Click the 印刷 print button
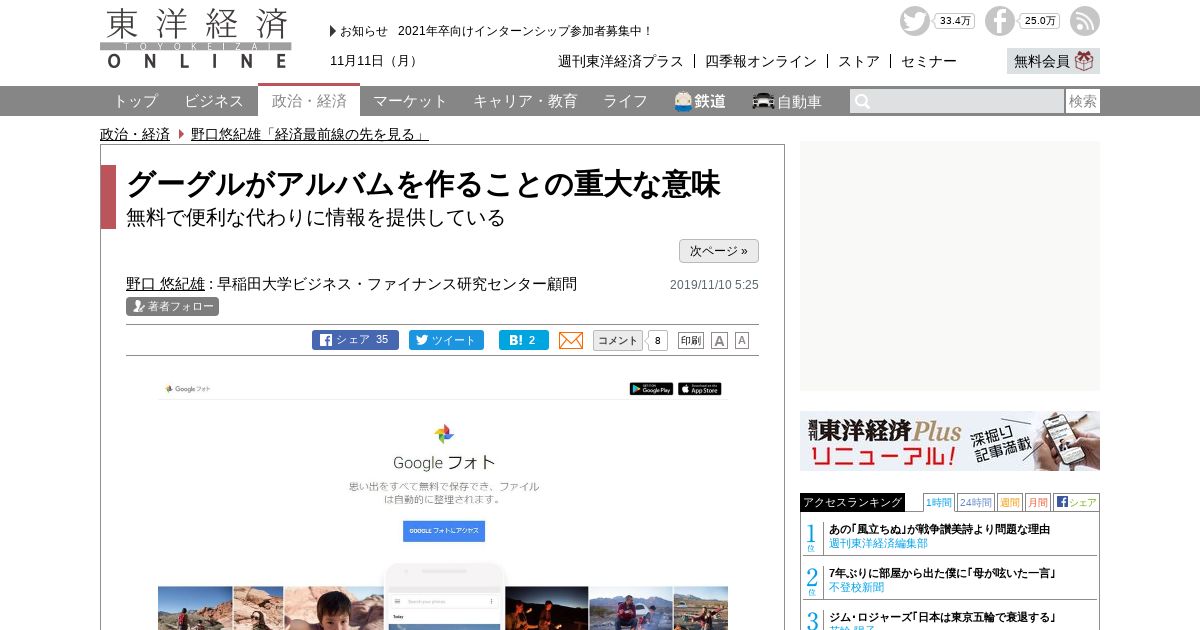The width and height of the screenshot is (1200, 630). pos(691,340)
